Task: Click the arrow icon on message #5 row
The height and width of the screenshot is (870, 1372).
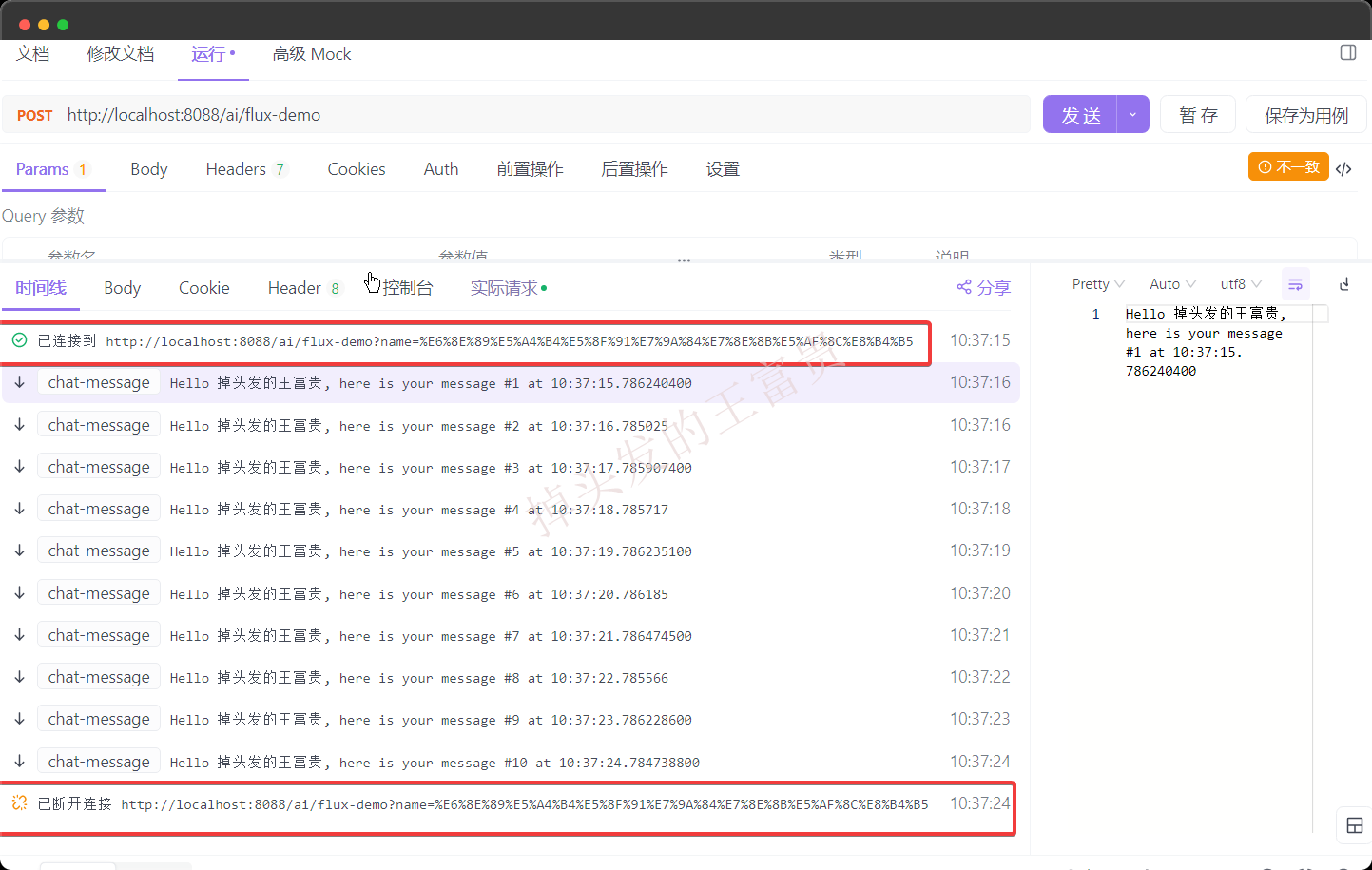Action: point(19,551)
